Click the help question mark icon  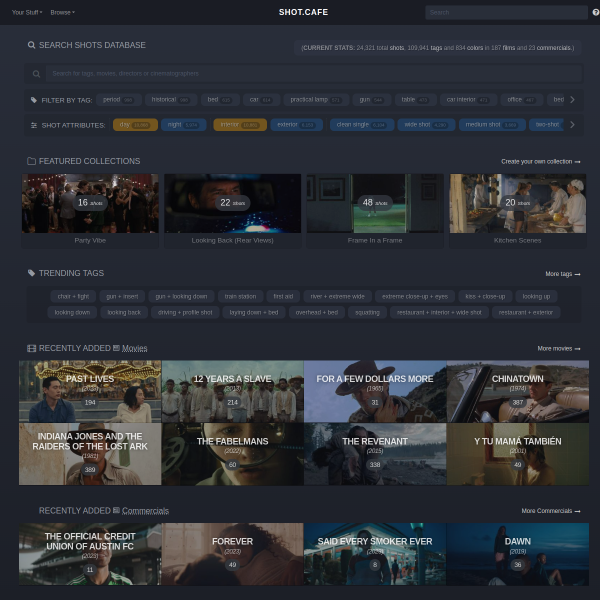[x=596, y=12]
